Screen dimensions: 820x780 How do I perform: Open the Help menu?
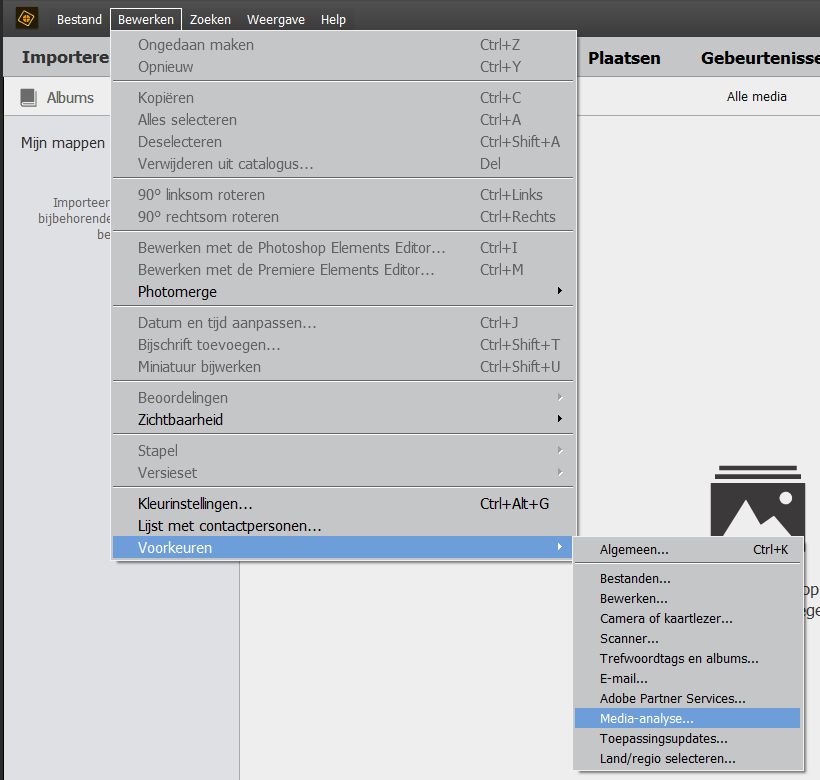point(333,19)
